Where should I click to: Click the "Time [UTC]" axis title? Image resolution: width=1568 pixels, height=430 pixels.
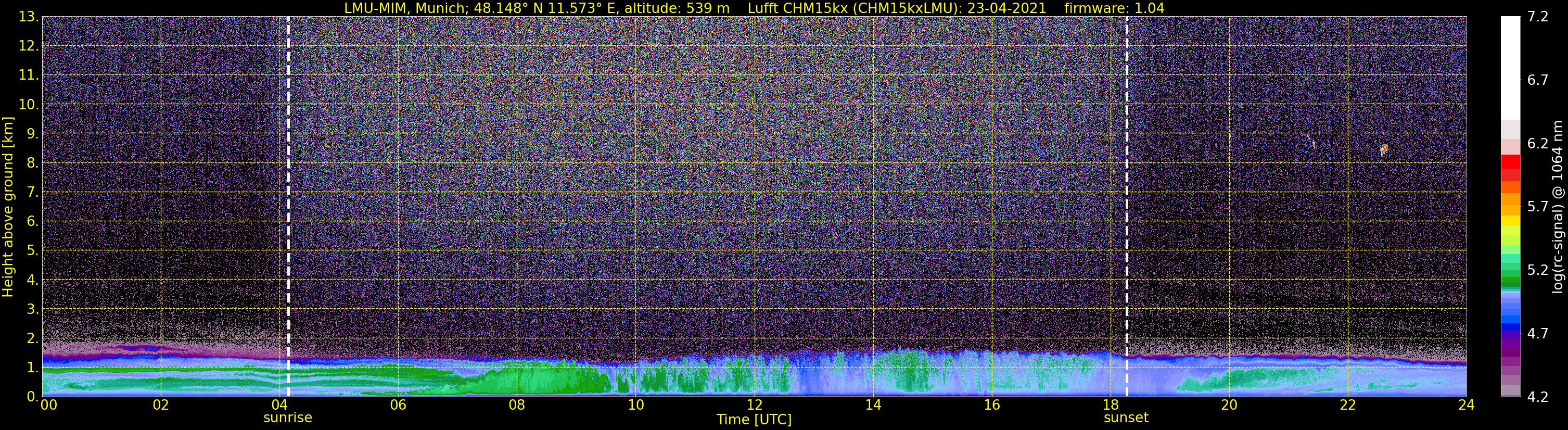[x=754, y=420]
